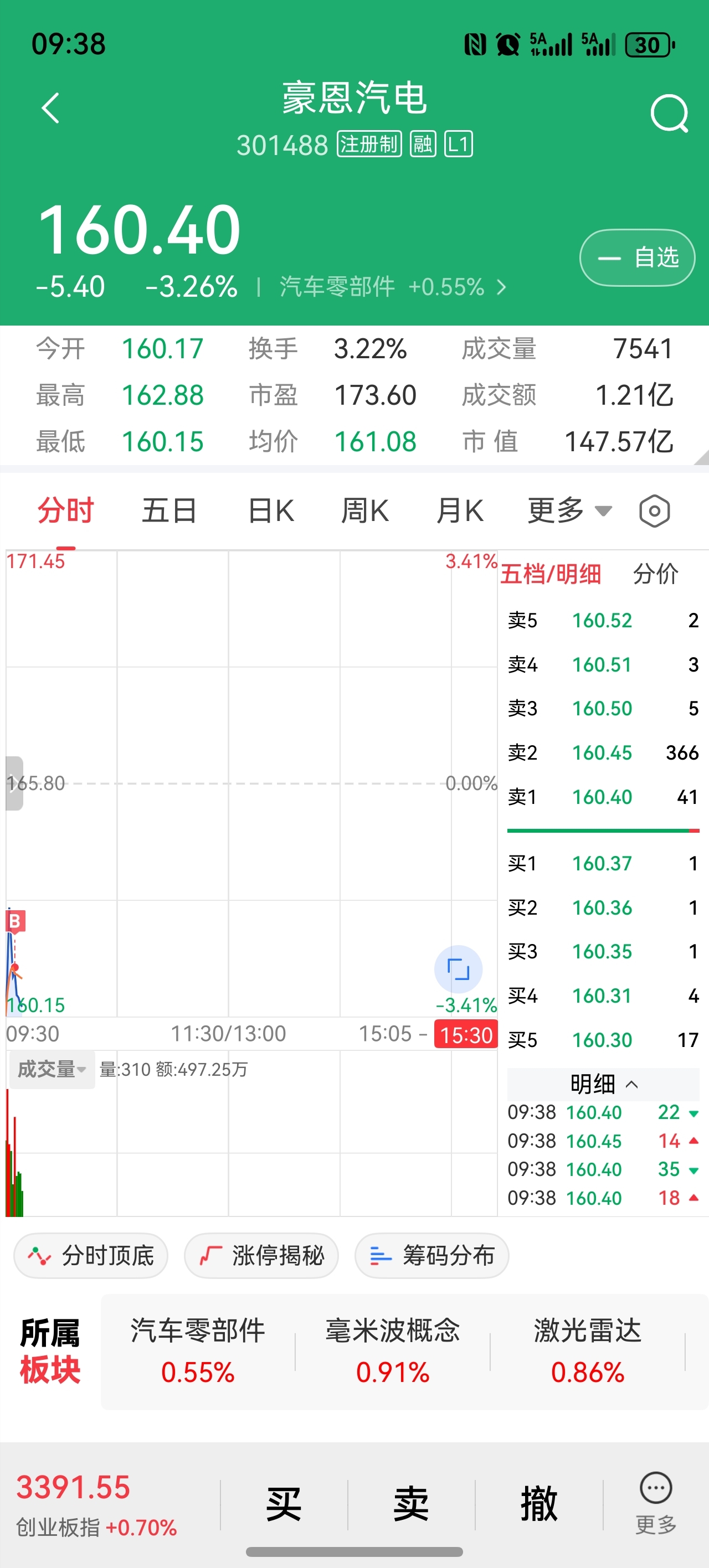Viewport: 709px width, 1568px height.
Task: Select the 卖5 160.52 order row
Action: (x=603, y=620)
